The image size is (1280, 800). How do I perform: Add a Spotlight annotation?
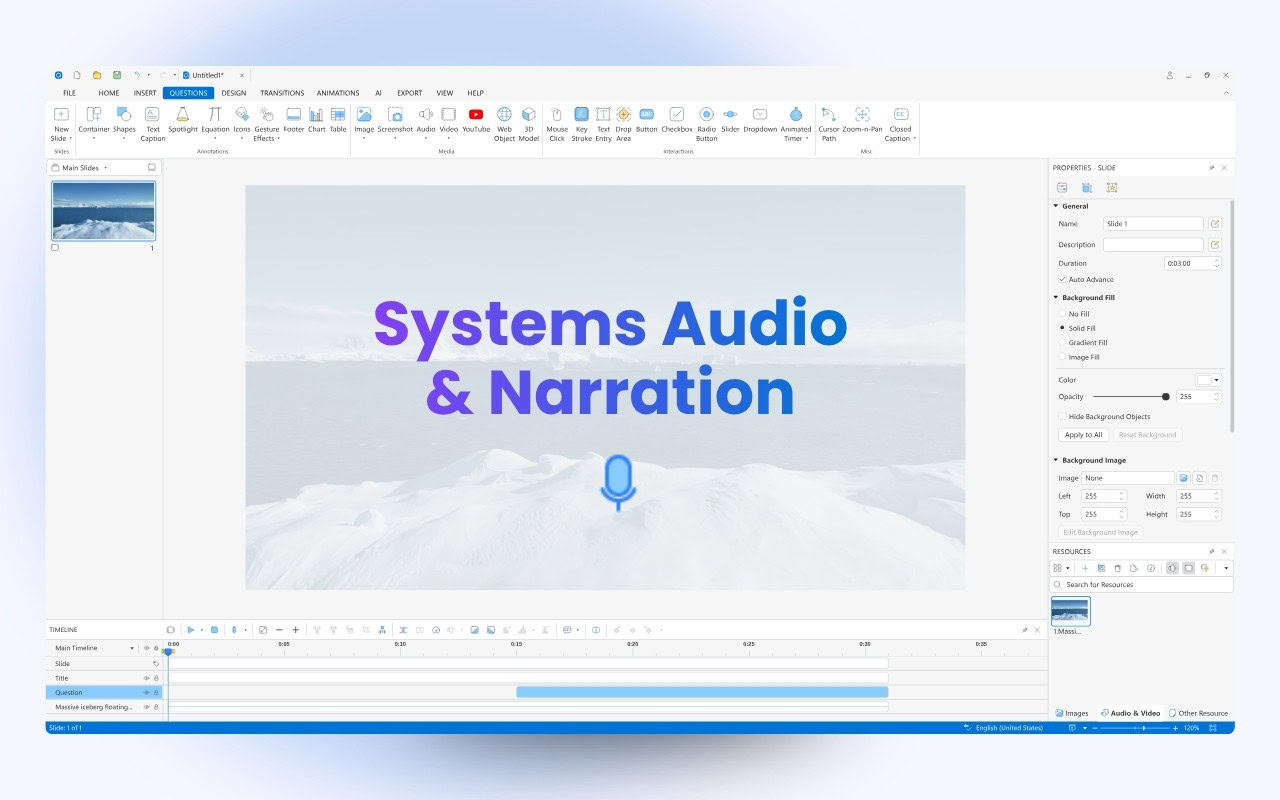[x=182, y=121]
